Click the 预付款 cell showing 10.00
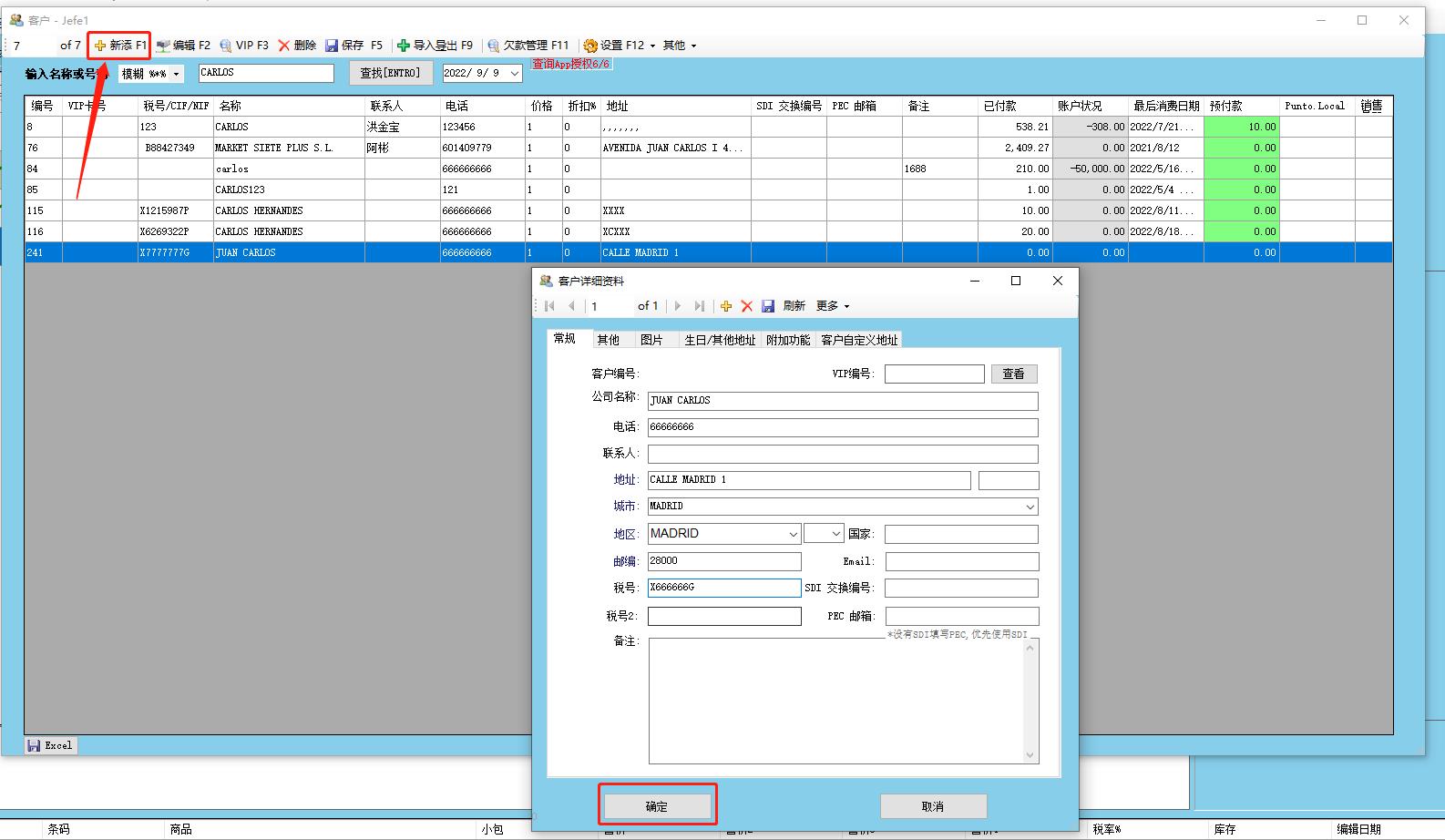Image resolution: width=1445 pixels, height=840 pixels. (x=1242, y=127)
